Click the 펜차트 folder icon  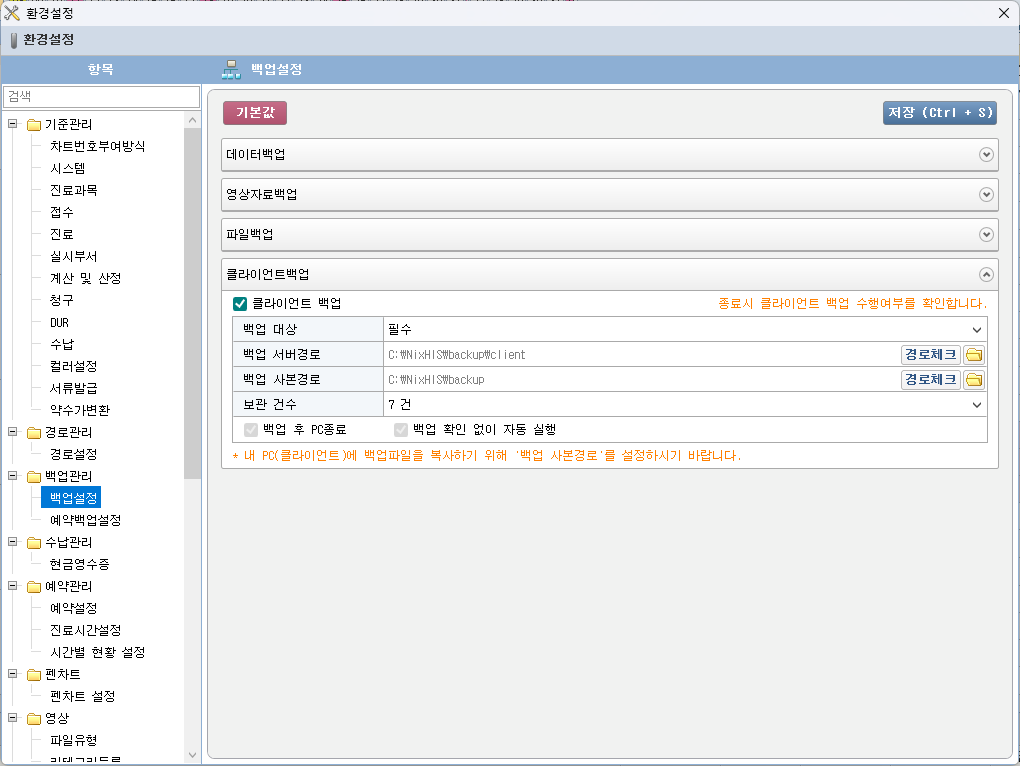(34, 675)
